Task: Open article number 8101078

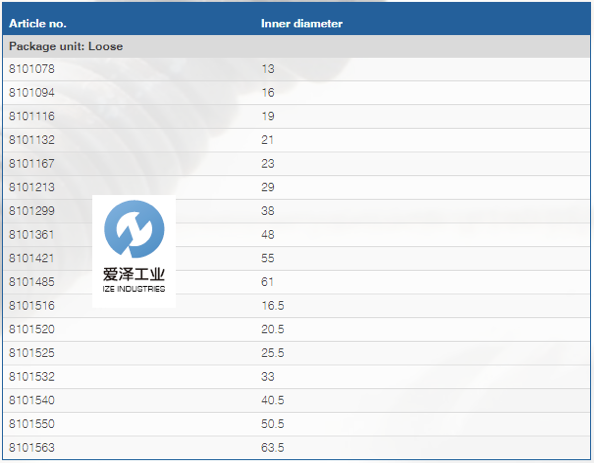Action: 32,69
